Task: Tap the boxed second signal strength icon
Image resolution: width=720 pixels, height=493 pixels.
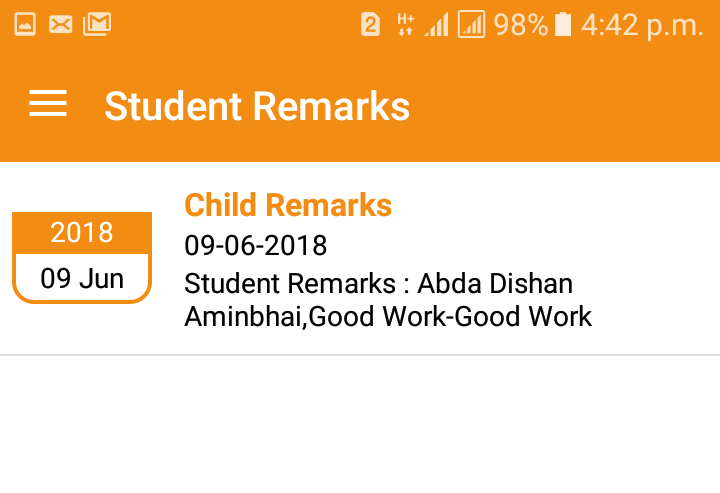Action: (471, 25)
